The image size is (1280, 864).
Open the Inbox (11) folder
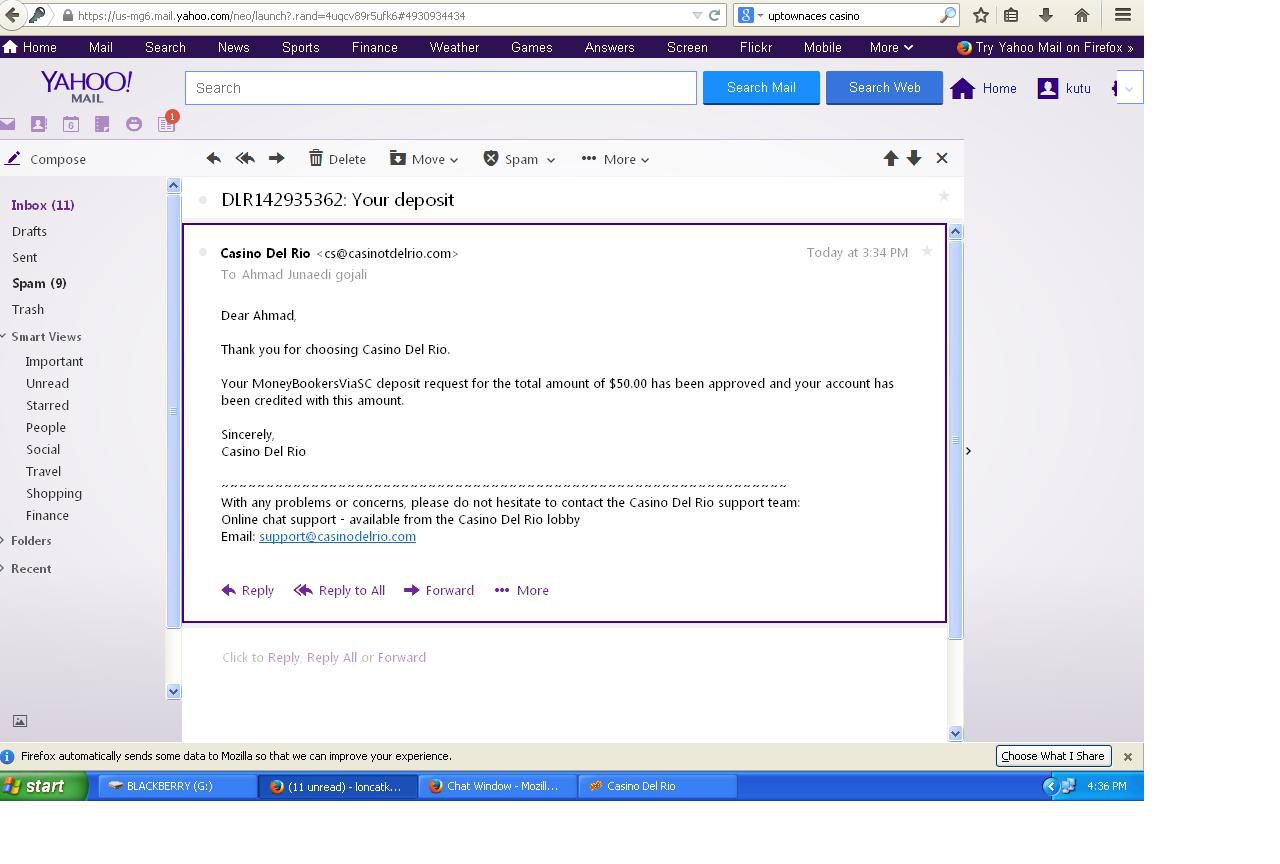coord(43,205)
